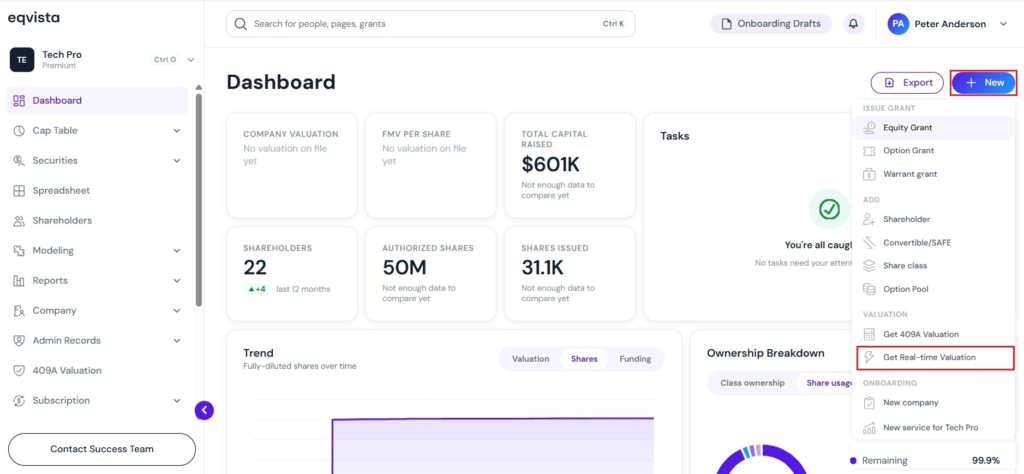Viewport: 1024px width, 474px height.
Task: Select Share usage view
Action: pyautogui.click(x=827, y=383)
